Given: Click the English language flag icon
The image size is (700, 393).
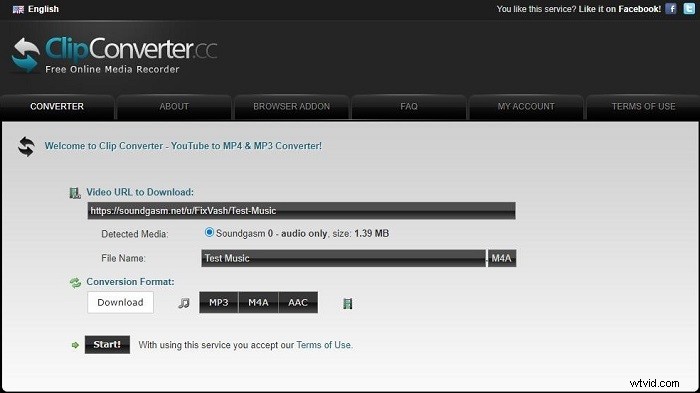Looking at the screenshot, I should coord(18,9).
